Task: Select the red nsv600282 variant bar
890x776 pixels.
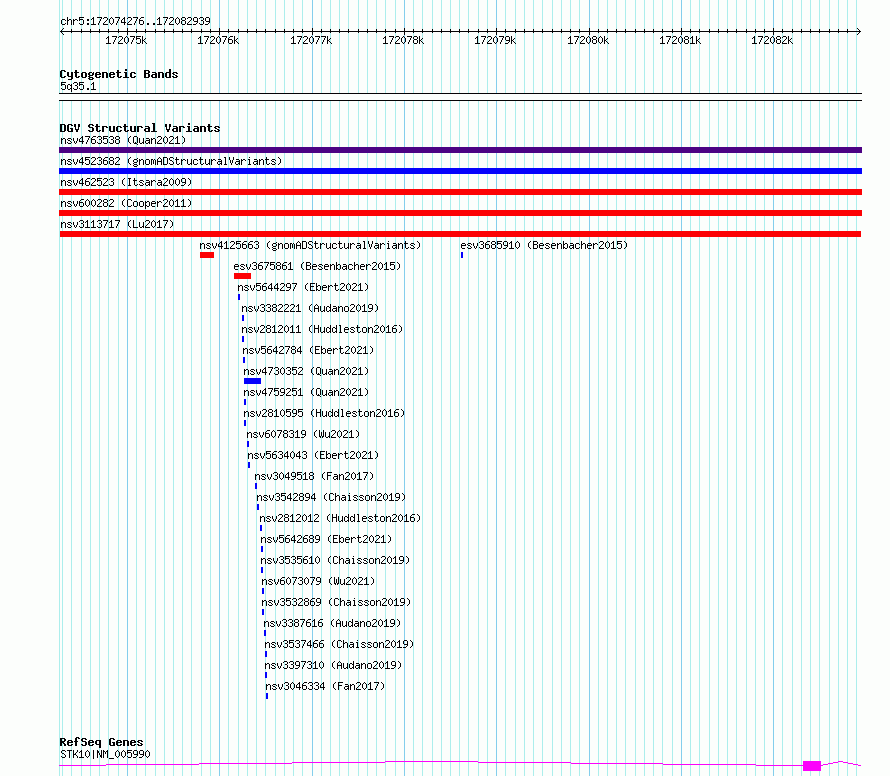Action: (460, 213)
